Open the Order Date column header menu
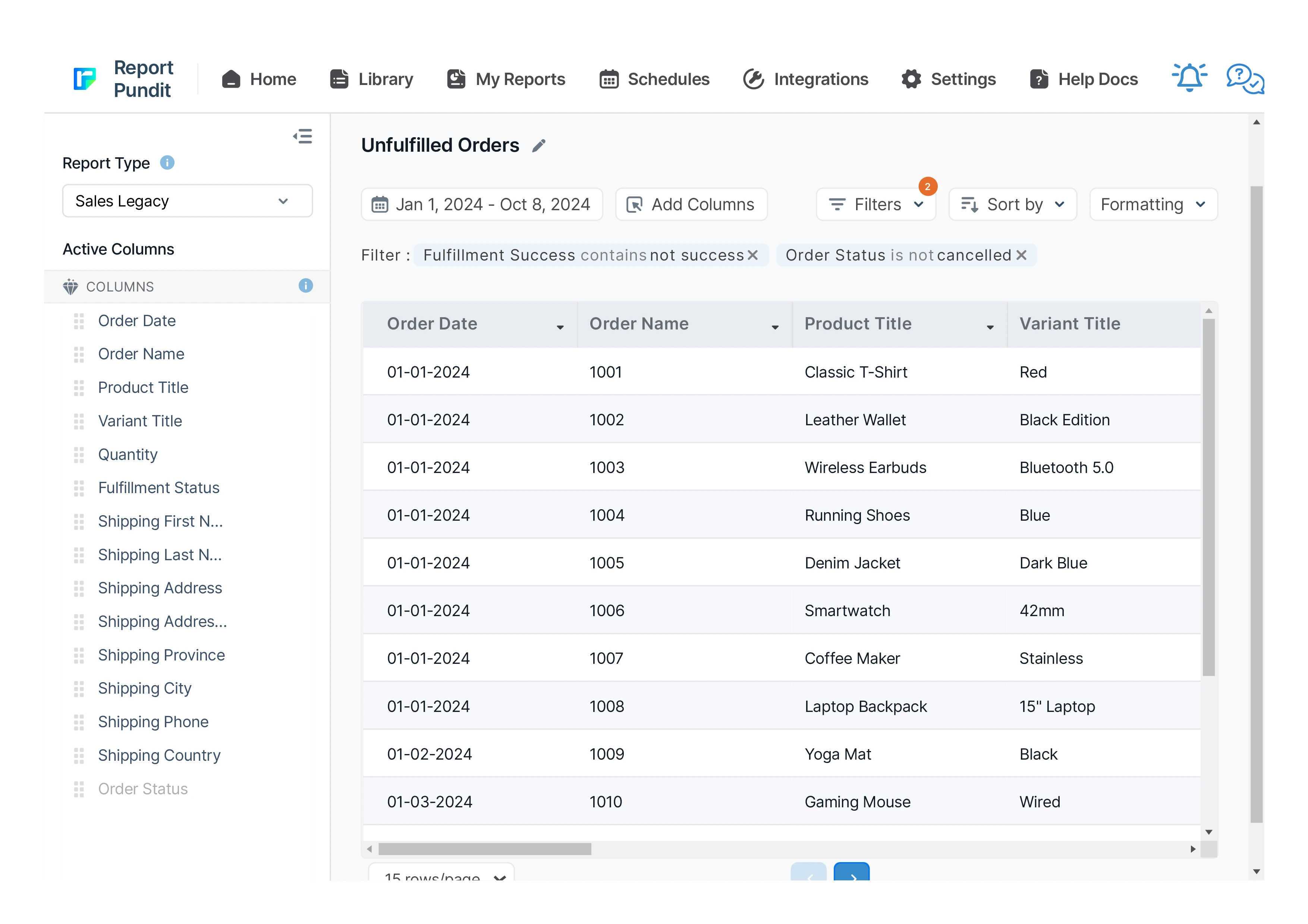The width and height of the screenshot is (1308, 924). pos(560,327)
